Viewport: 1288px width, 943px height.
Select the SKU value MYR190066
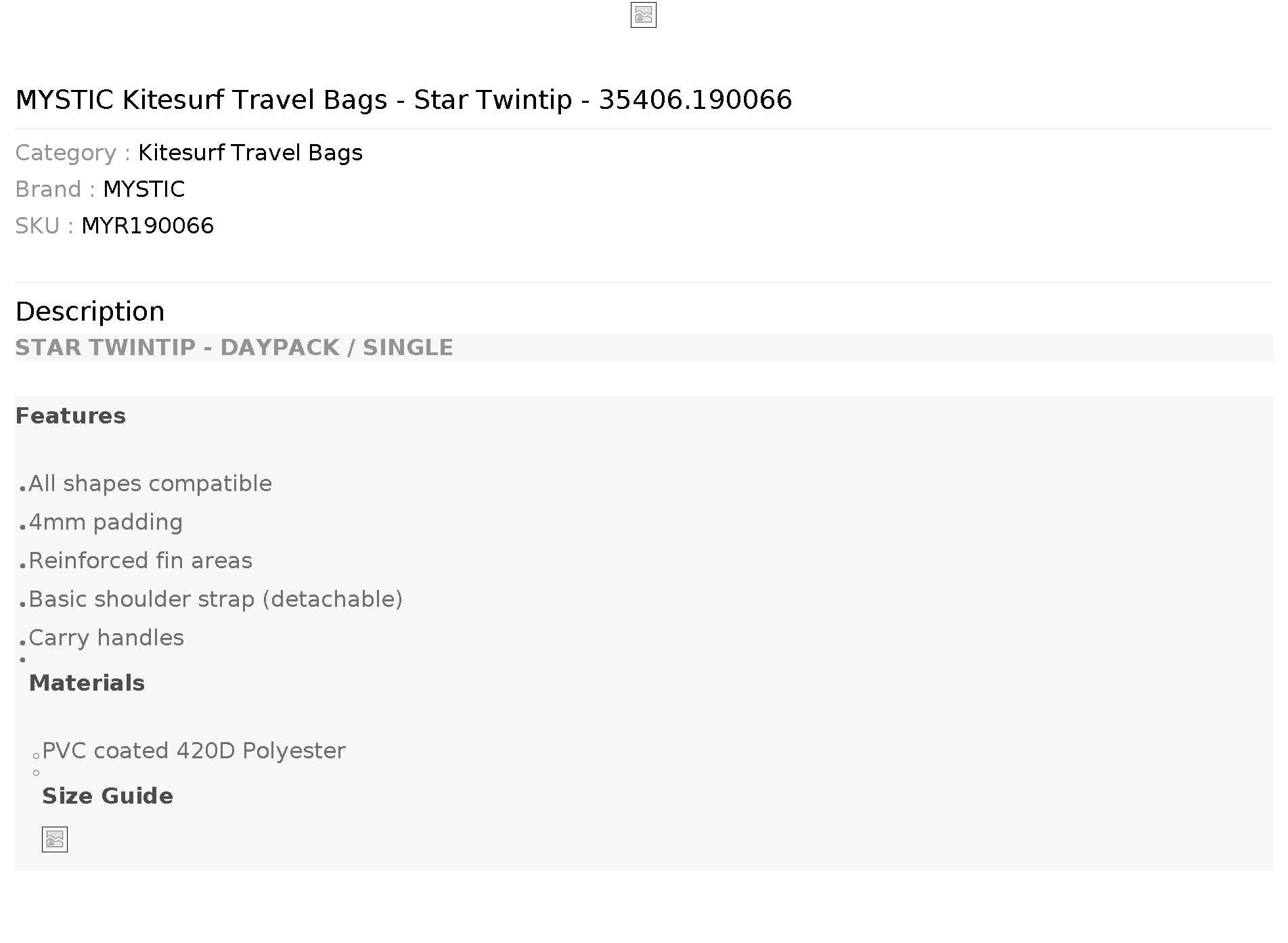148,226
